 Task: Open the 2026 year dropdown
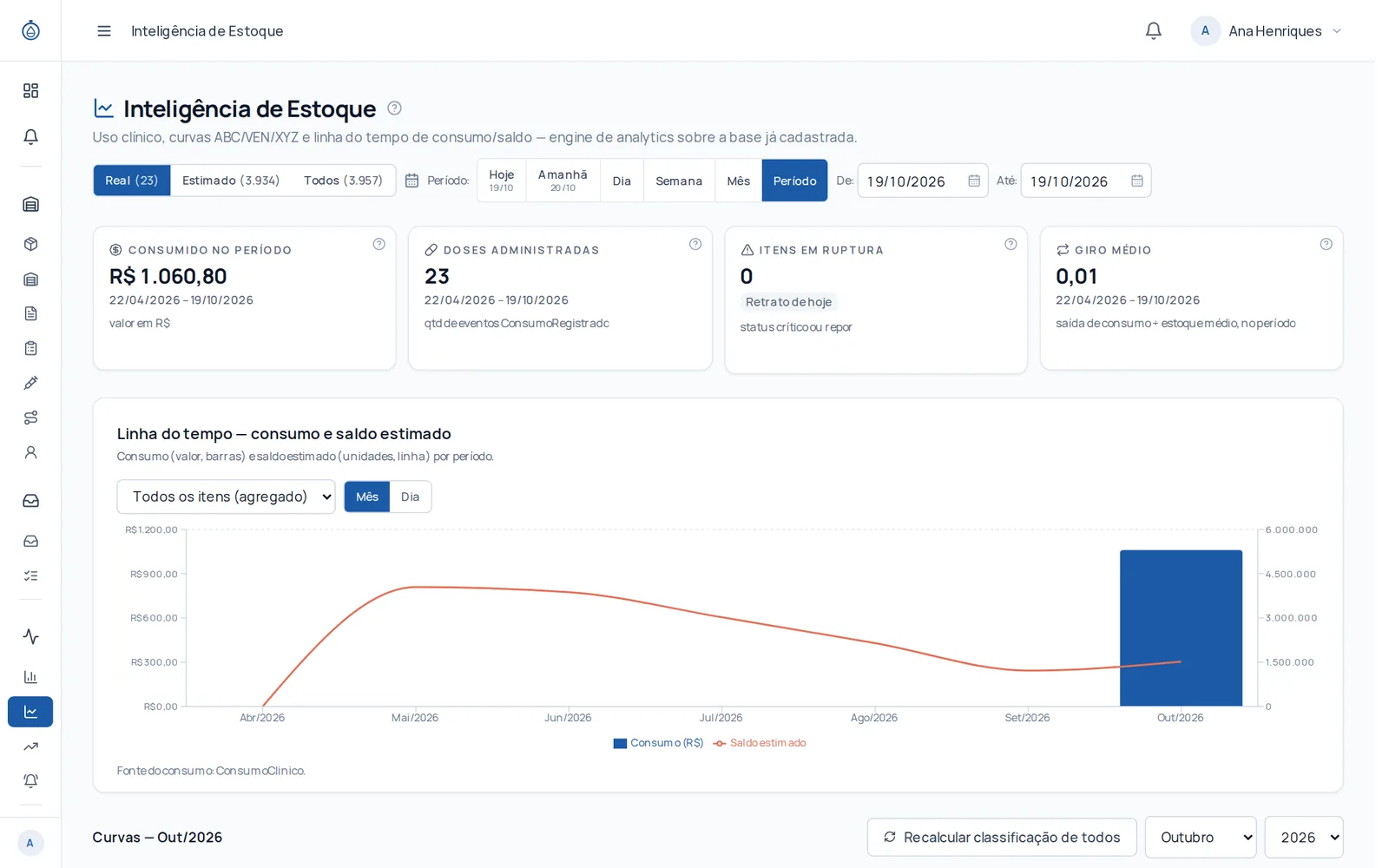(x=1304, y=837)
